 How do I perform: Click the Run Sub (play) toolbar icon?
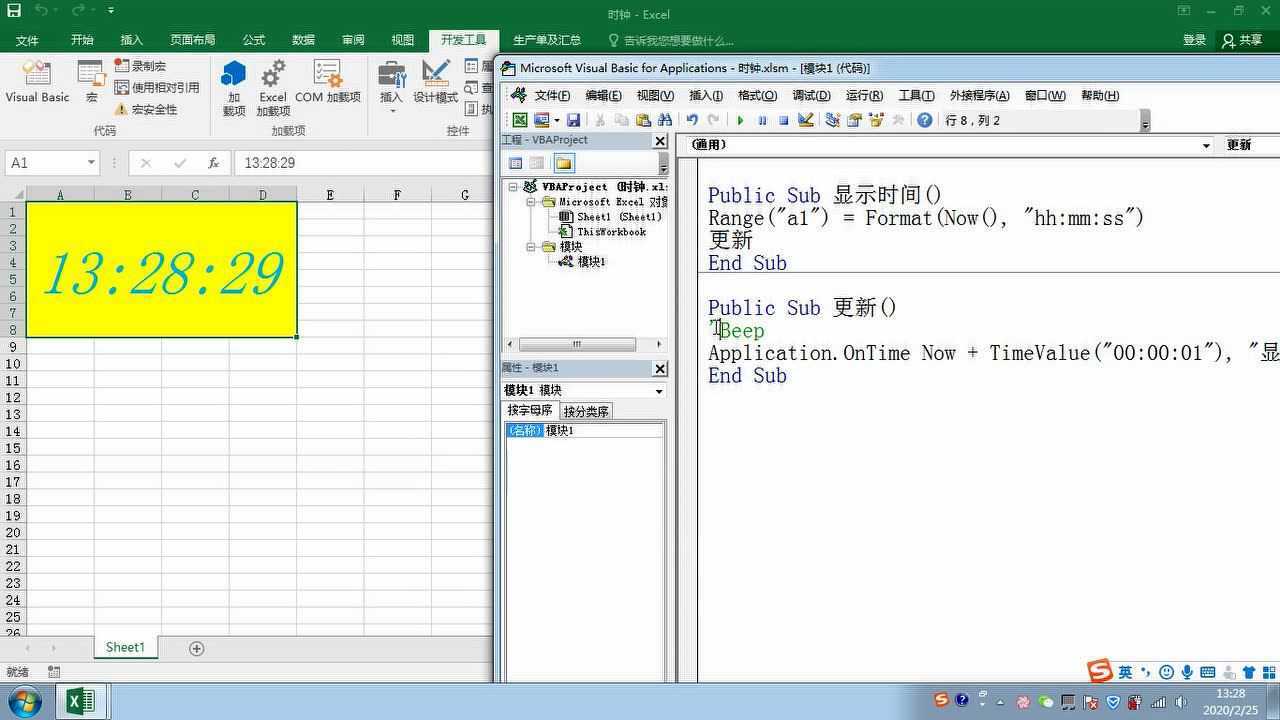pos(740,120)
